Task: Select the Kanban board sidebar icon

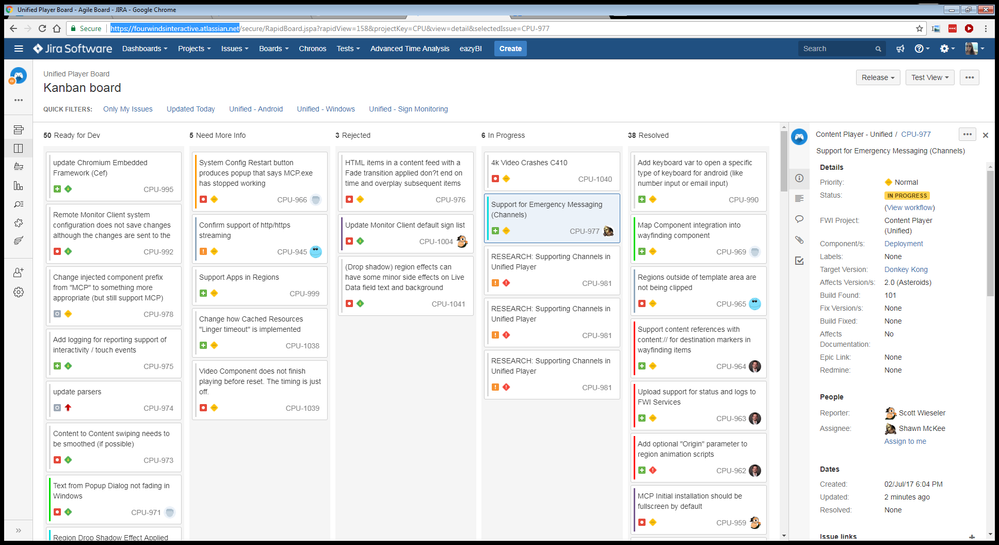Action: coord(18,148)
